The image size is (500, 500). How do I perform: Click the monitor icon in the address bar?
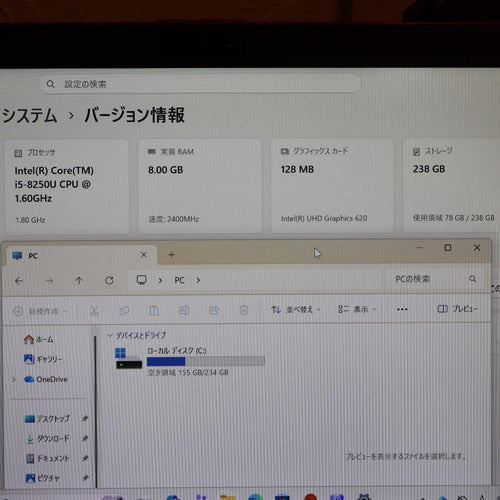(141, 280)
